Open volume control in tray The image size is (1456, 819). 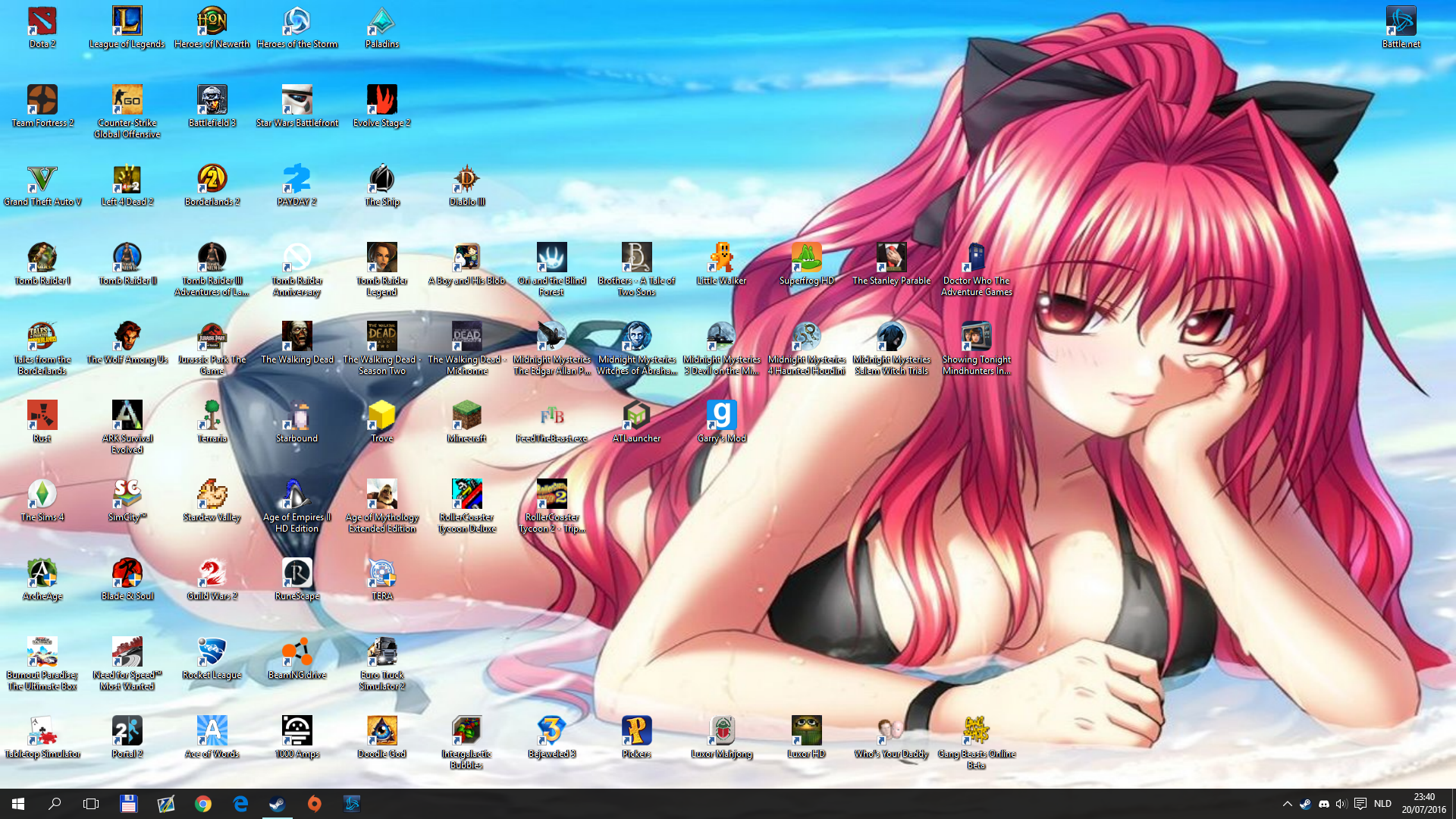pos(1341,804)
